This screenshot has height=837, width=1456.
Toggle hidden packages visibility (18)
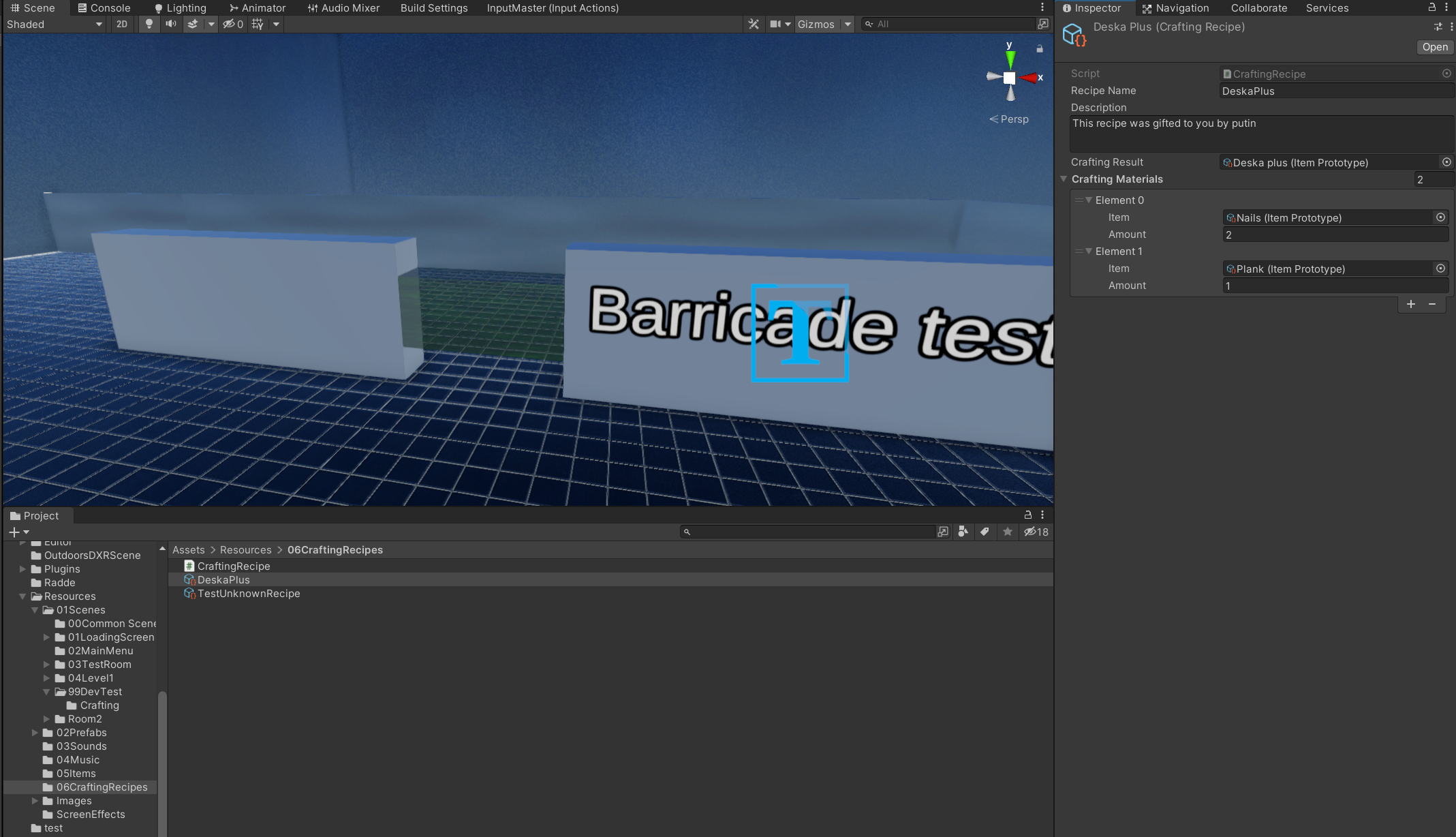tap(1036, 532)
